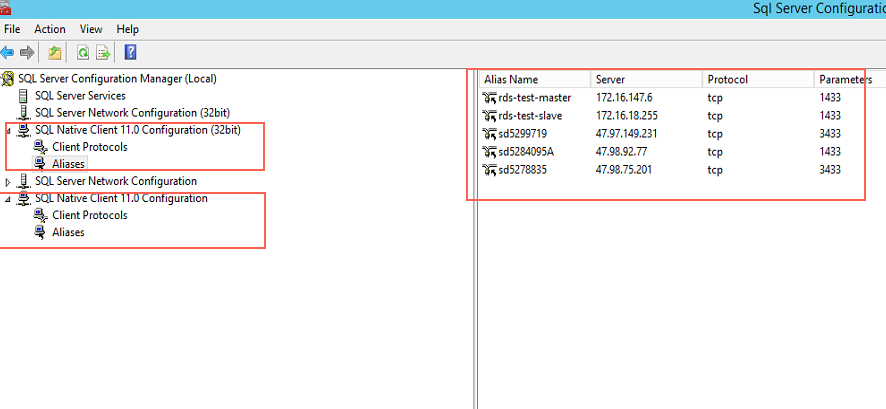Screen dimensions: 886x409
Task: Collapse SQL Native Client 11.0 Configuration (32bit) node
Action: (x=8, y=131)
